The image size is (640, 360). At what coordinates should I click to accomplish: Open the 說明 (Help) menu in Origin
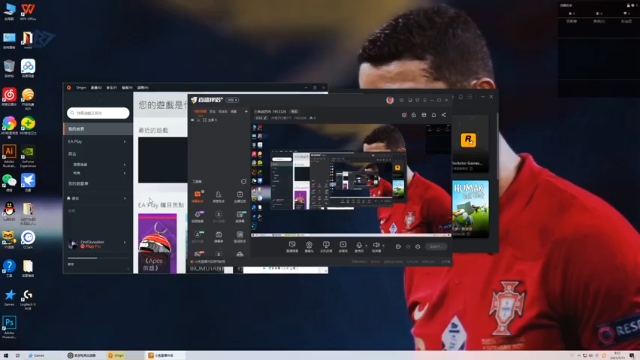click(x=142, y=87)
